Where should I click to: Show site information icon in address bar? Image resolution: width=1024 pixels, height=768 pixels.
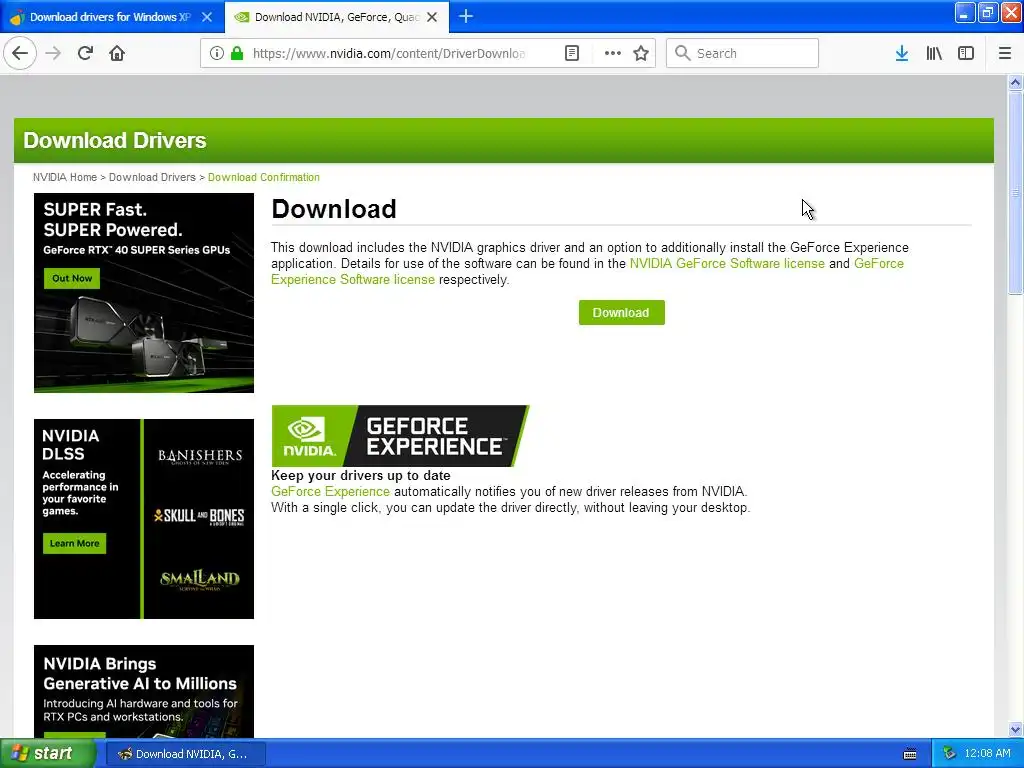pos(216,54)
